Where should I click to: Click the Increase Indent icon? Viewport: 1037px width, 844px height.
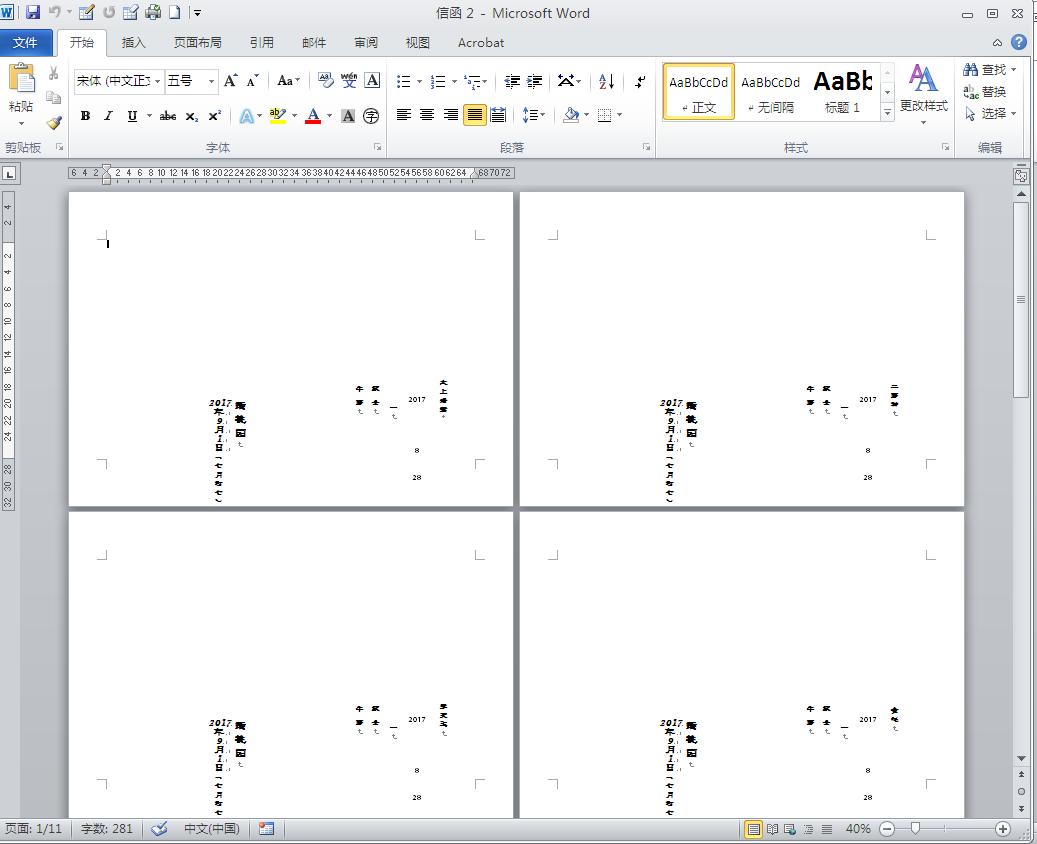tap(535, 82)
